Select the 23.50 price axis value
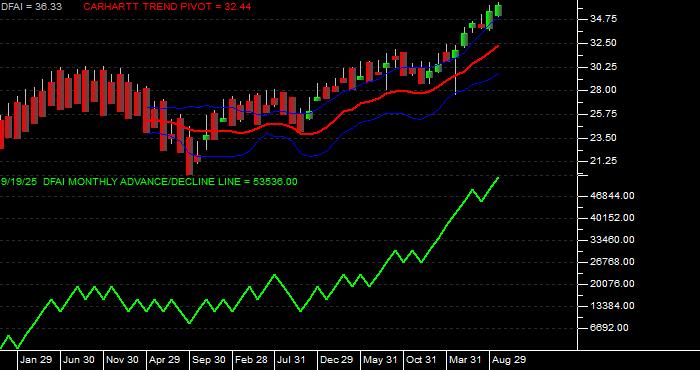Viewport: 700px width, 370px height. [x=604, y=137]
